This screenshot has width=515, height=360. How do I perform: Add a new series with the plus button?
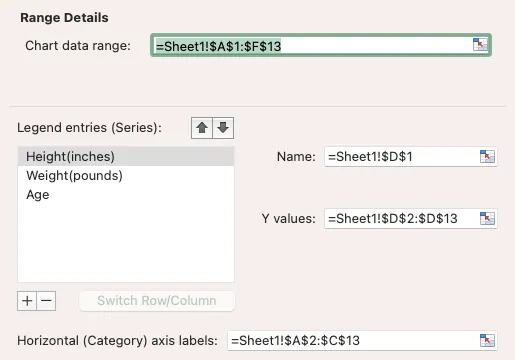pyautogui.click(x=27, y=301)
